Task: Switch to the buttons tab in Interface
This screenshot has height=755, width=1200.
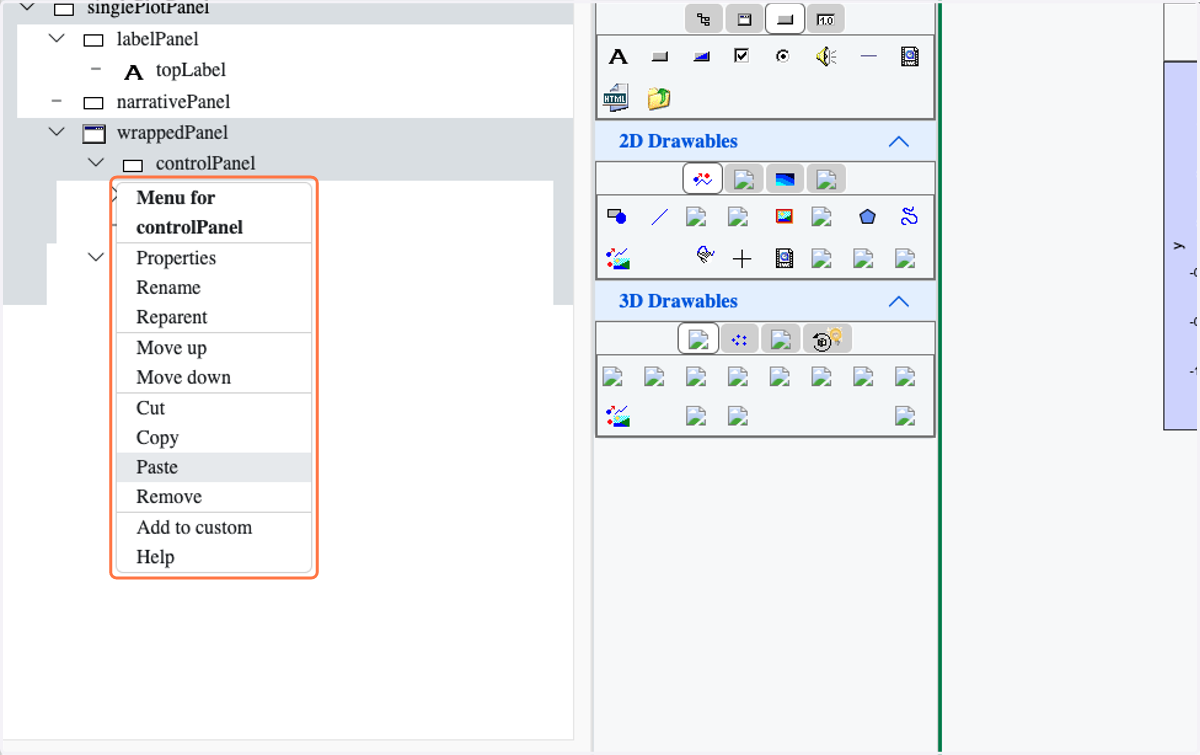Action: coord(785,19)
